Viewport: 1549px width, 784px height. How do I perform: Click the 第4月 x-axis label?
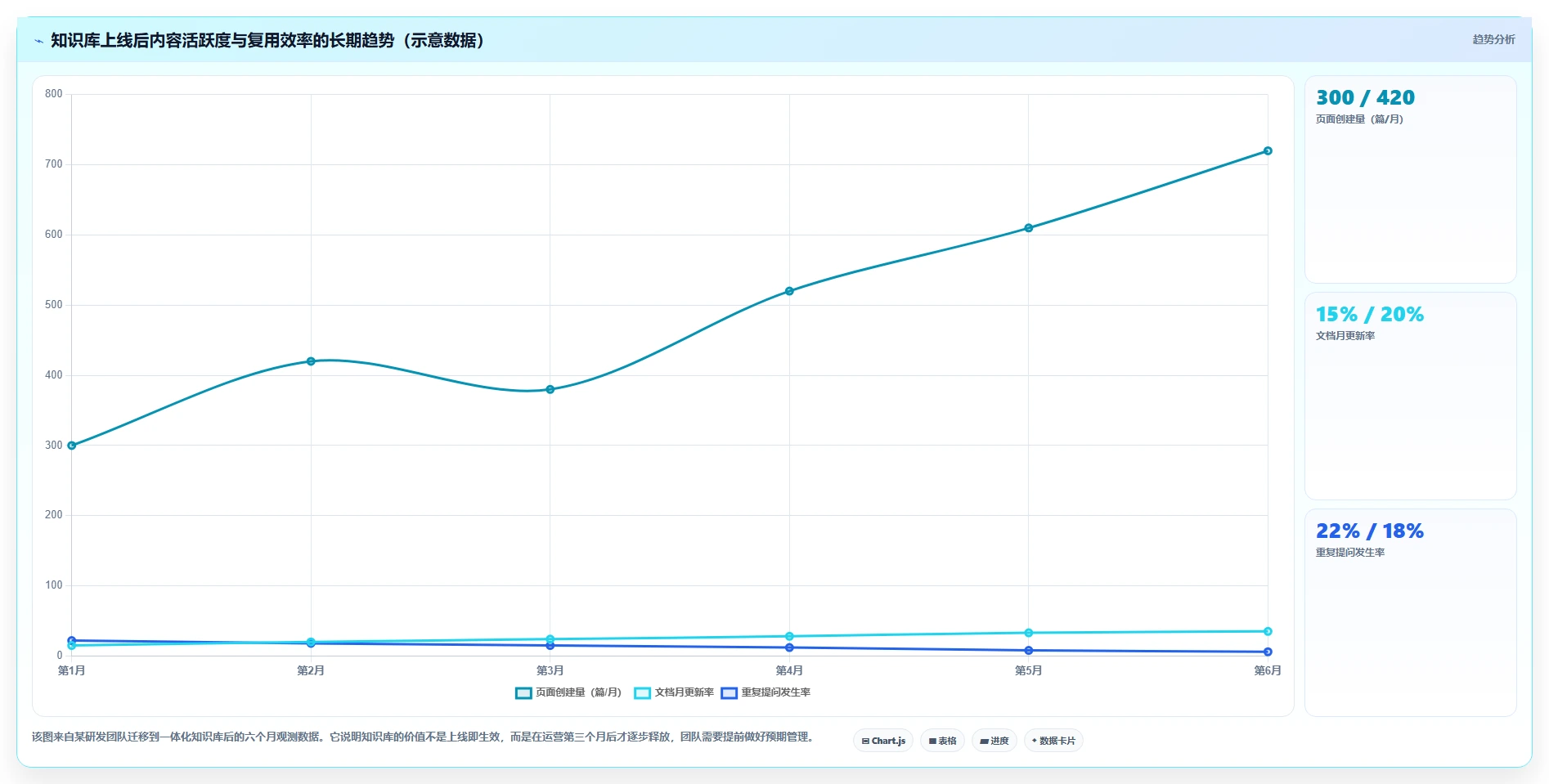[789, 670]
